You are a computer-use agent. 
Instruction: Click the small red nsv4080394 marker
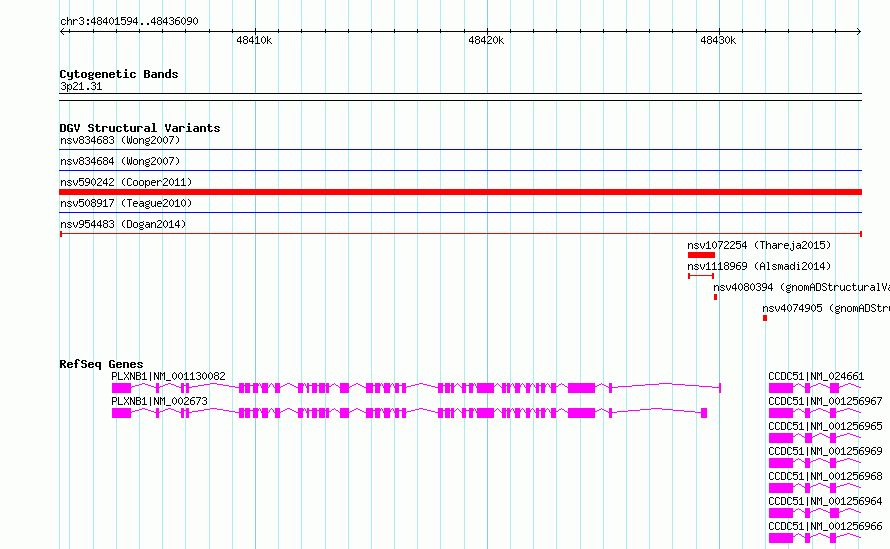point(715,297)
